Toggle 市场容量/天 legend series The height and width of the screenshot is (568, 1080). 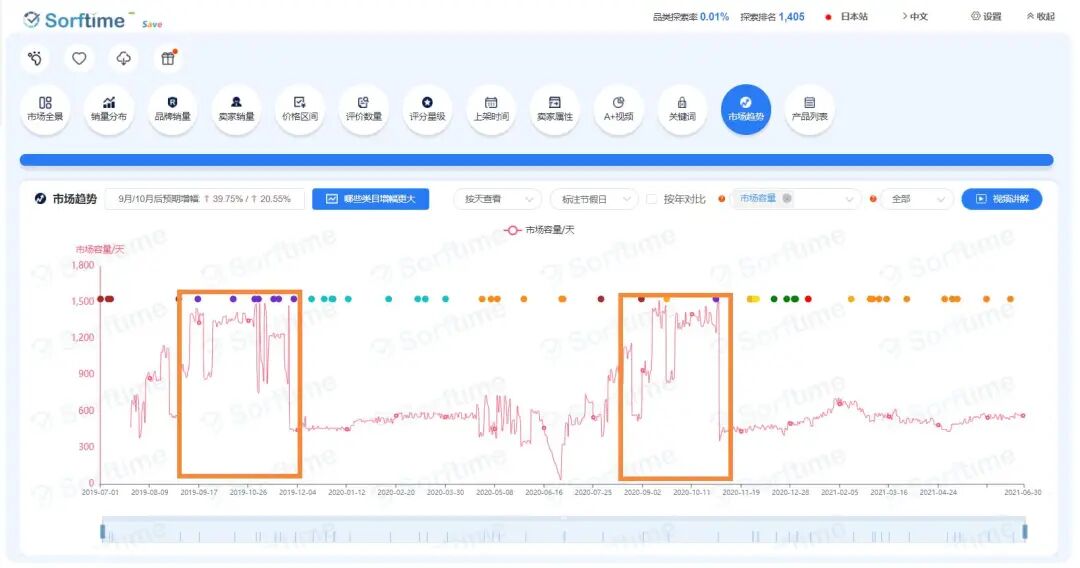pos(539,230)
